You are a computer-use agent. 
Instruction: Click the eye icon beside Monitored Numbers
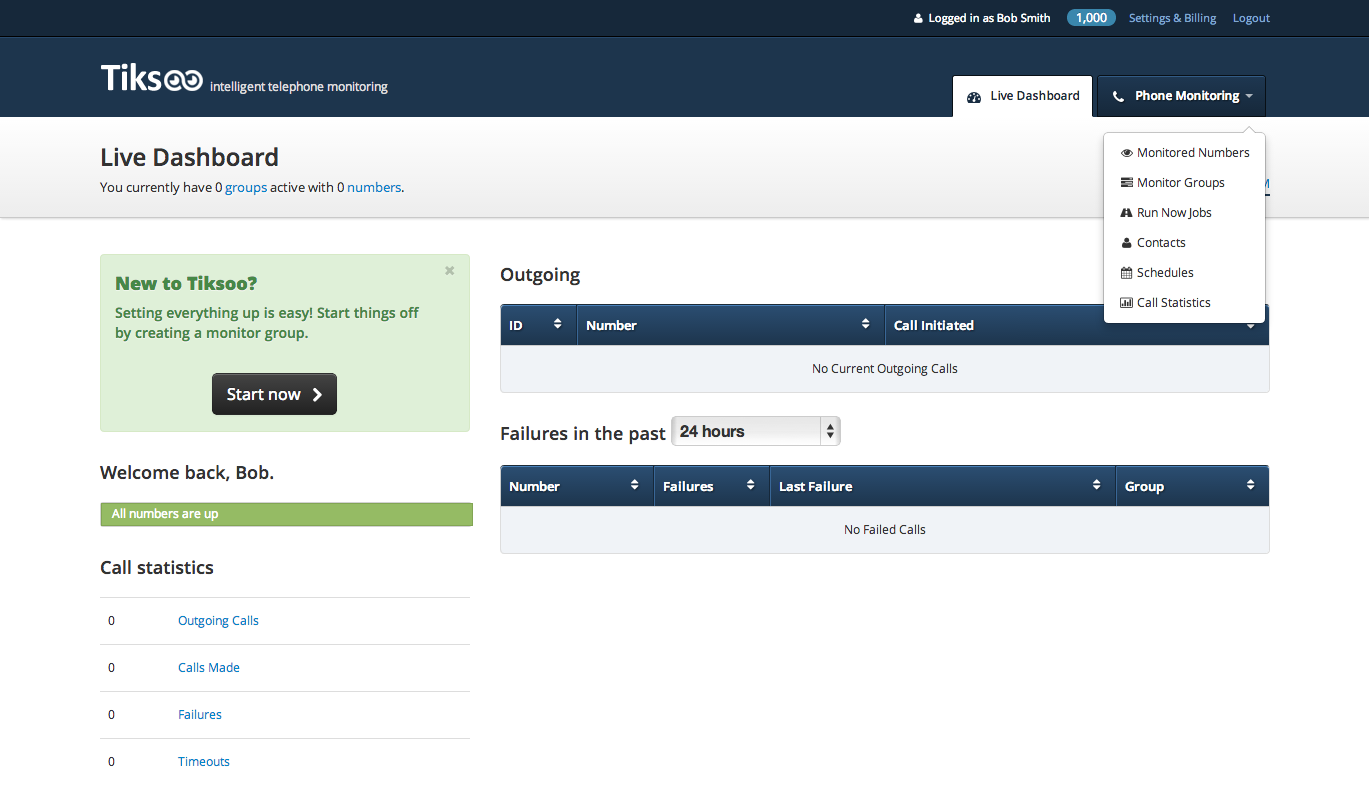[x=1127, y=153]
